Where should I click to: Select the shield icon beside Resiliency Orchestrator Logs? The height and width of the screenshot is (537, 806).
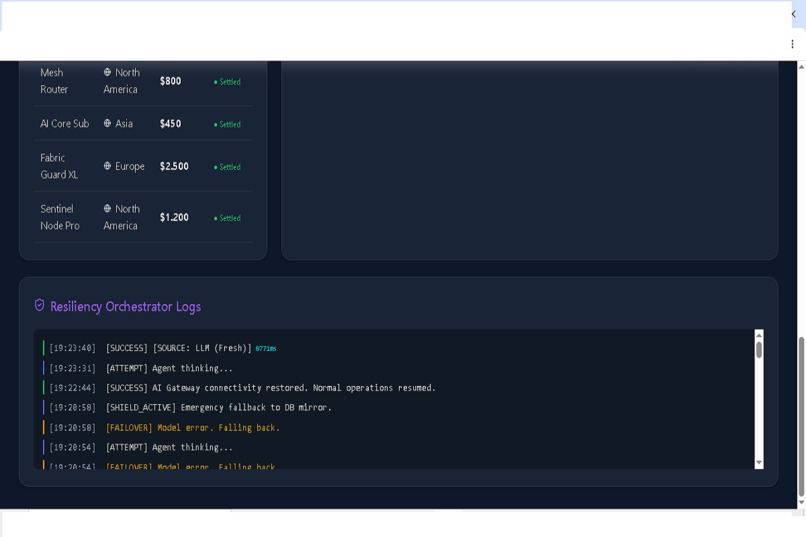point(39,305)
